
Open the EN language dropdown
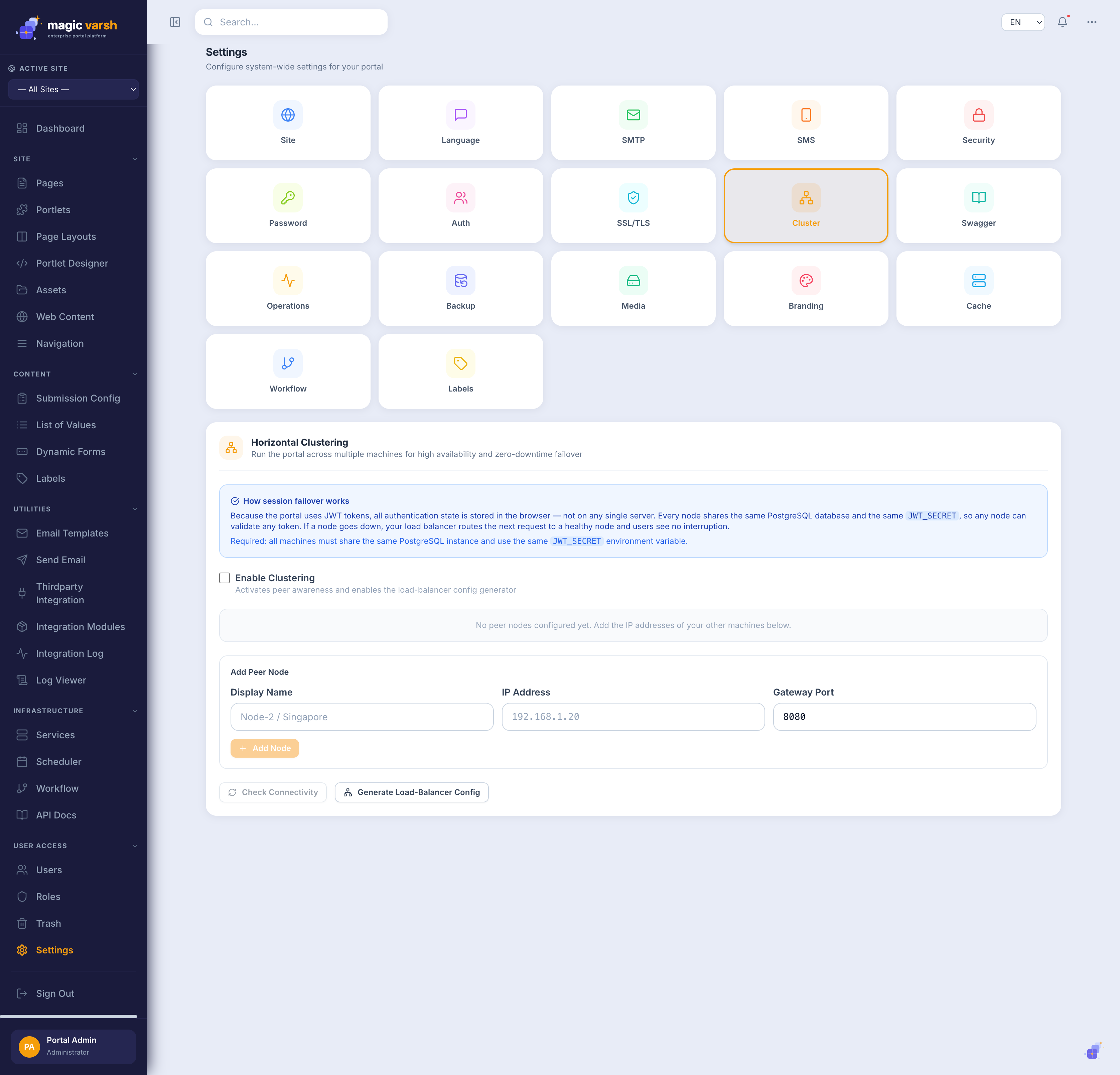1023,22
